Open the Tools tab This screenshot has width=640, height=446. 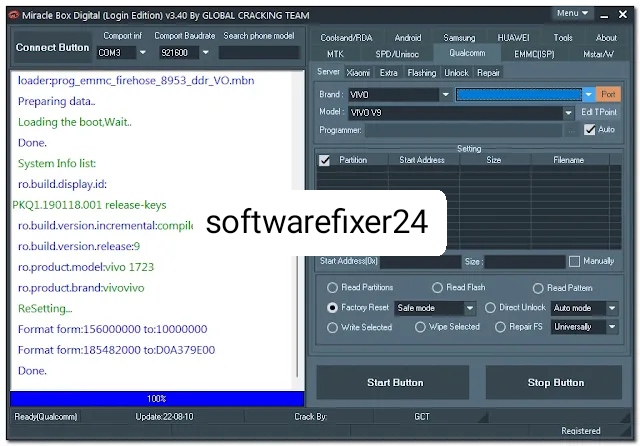(x=563, y=38)
